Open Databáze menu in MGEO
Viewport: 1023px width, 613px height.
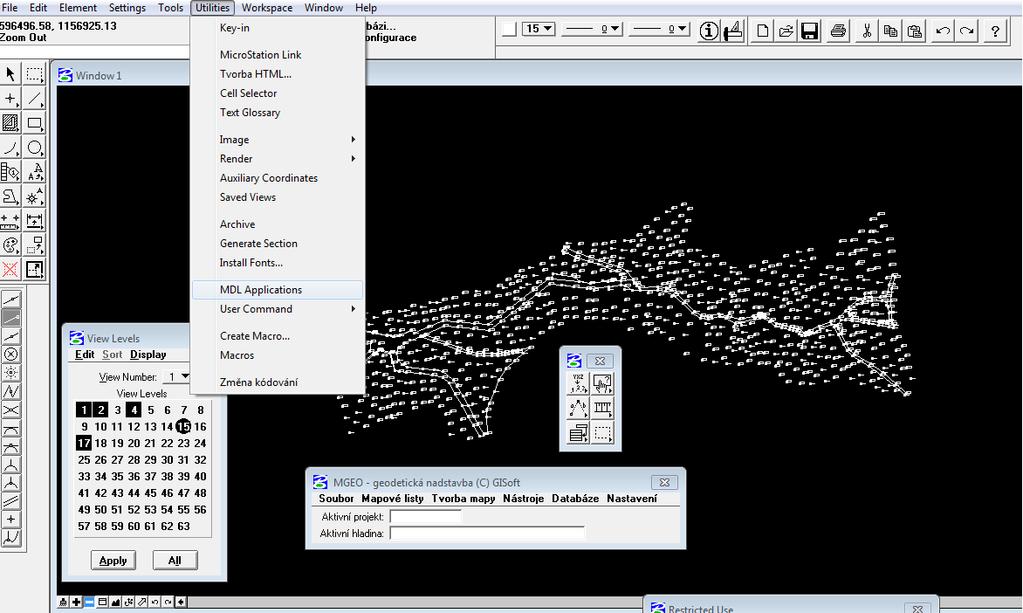pos(575,498)
